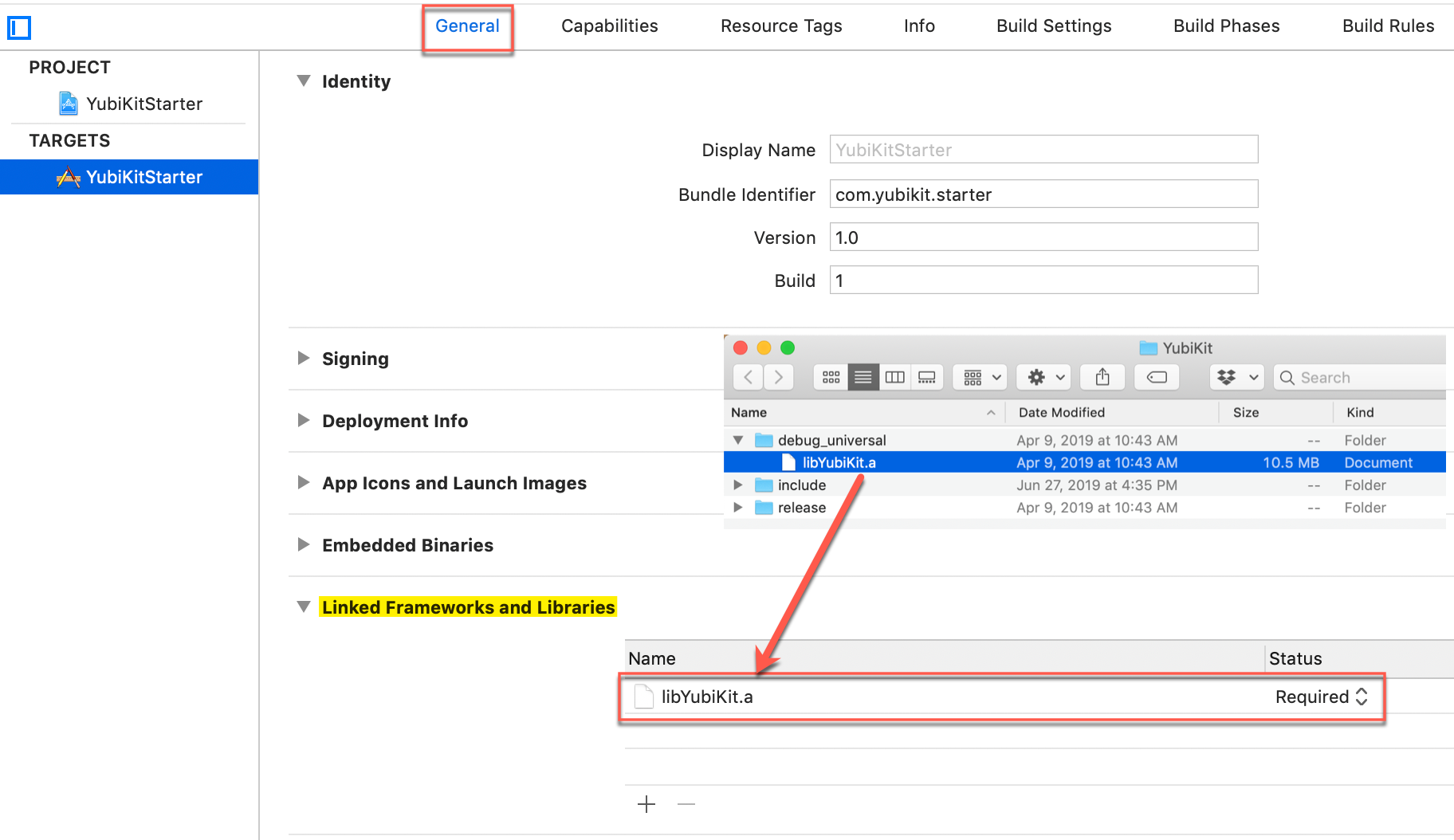Switch Finder to icon view
Image resolution: width=1454 pixels, height=840 pixels.
831,377
